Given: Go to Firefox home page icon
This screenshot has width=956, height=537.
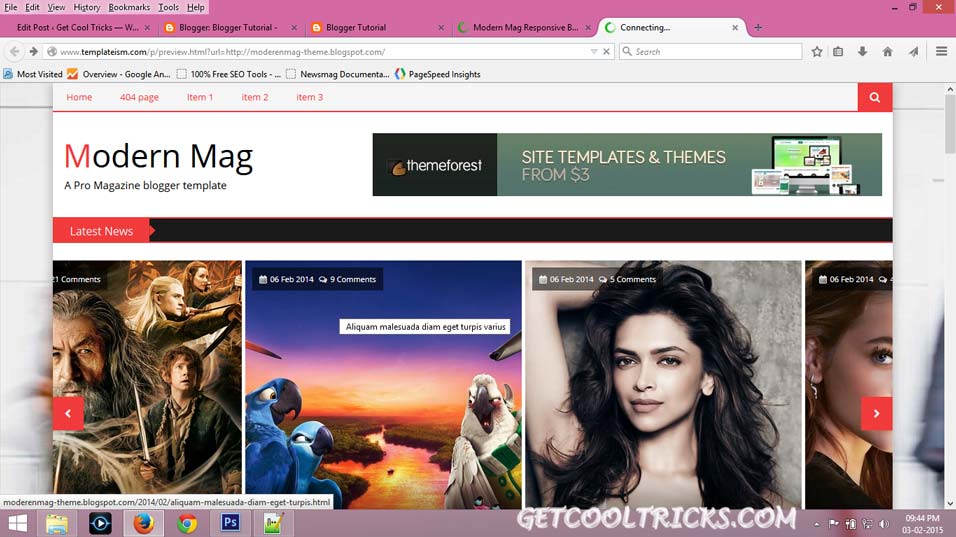Looking at the screenshot, I should [x=888, y=52].
